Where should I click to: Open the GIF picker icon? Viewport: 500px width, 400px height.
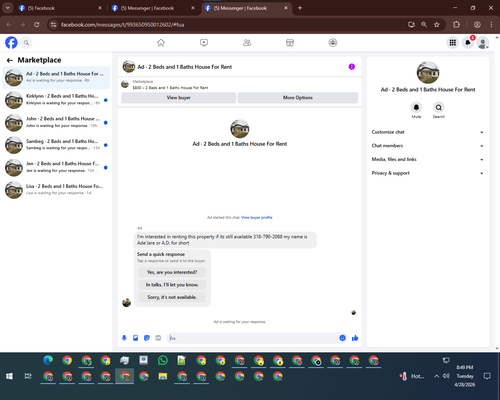coord(158,338)
